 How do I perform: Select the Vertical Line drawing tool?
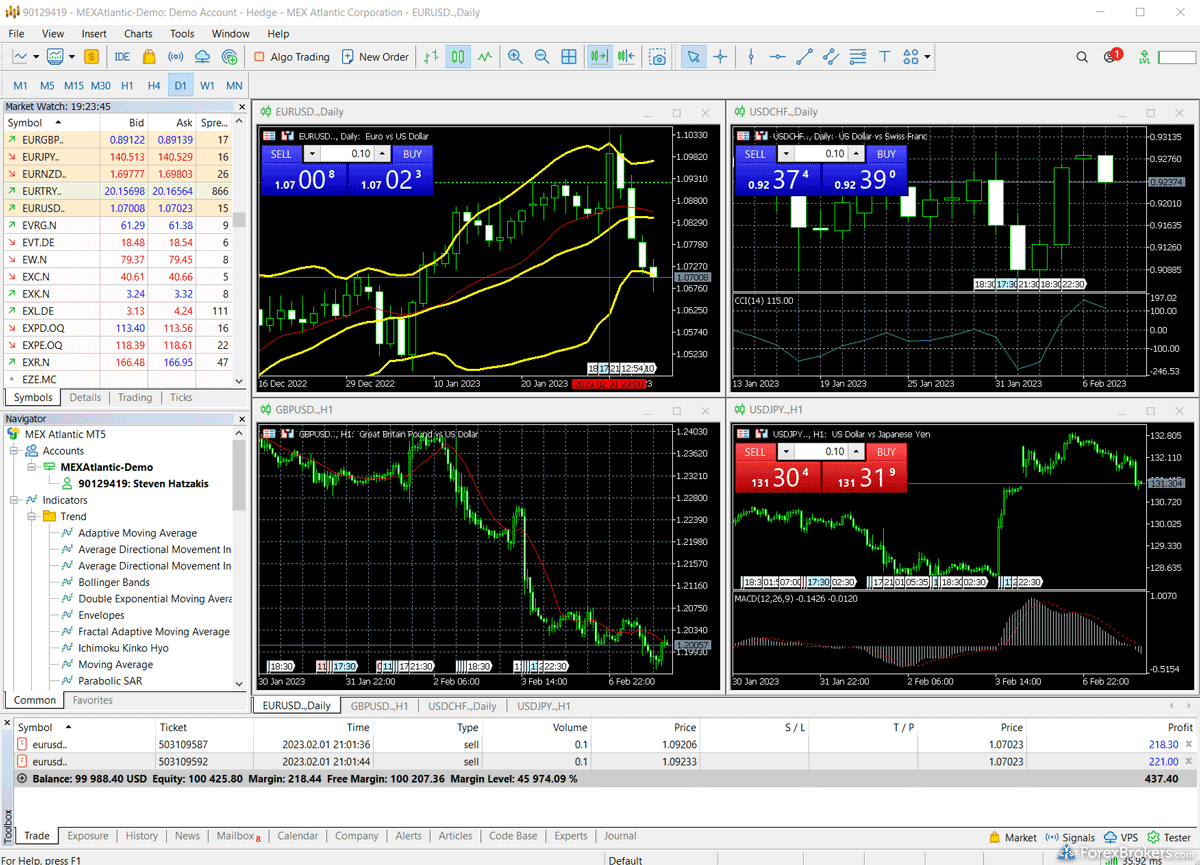tap(751, 57)
